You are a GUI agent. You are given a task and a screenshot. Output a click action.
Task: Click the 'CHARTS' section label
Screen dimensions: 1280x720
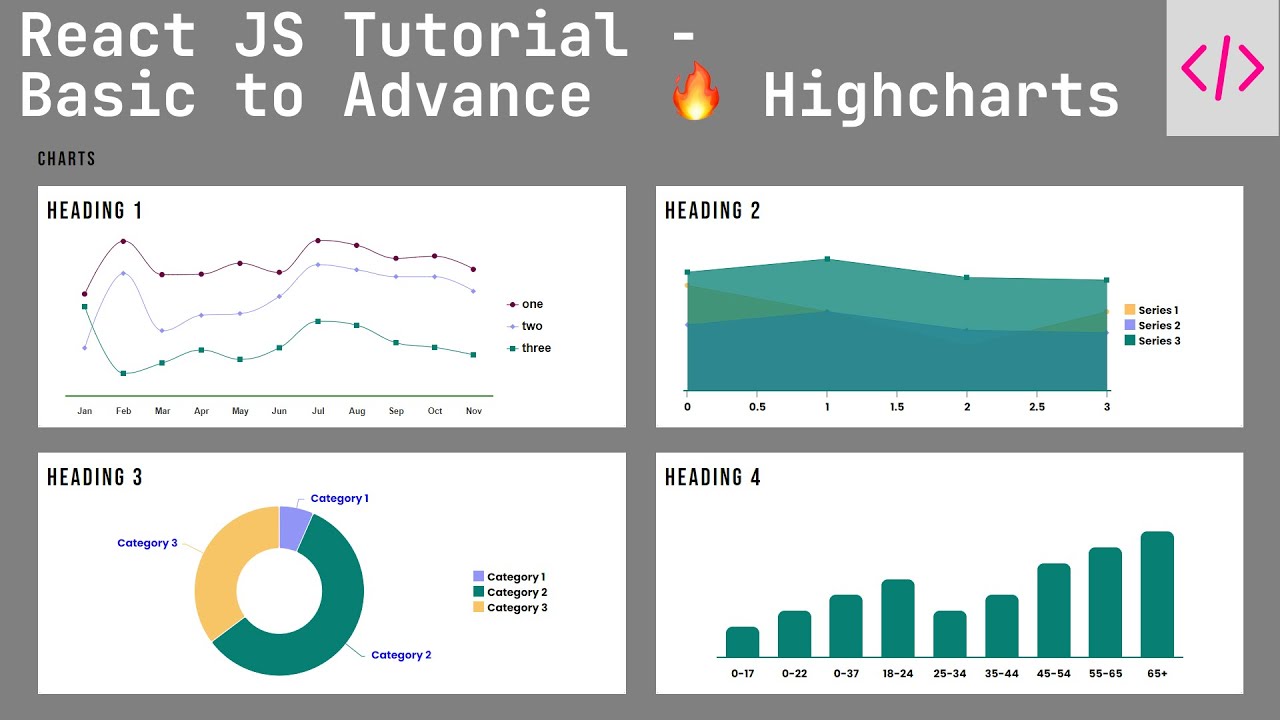pos(66,159)
